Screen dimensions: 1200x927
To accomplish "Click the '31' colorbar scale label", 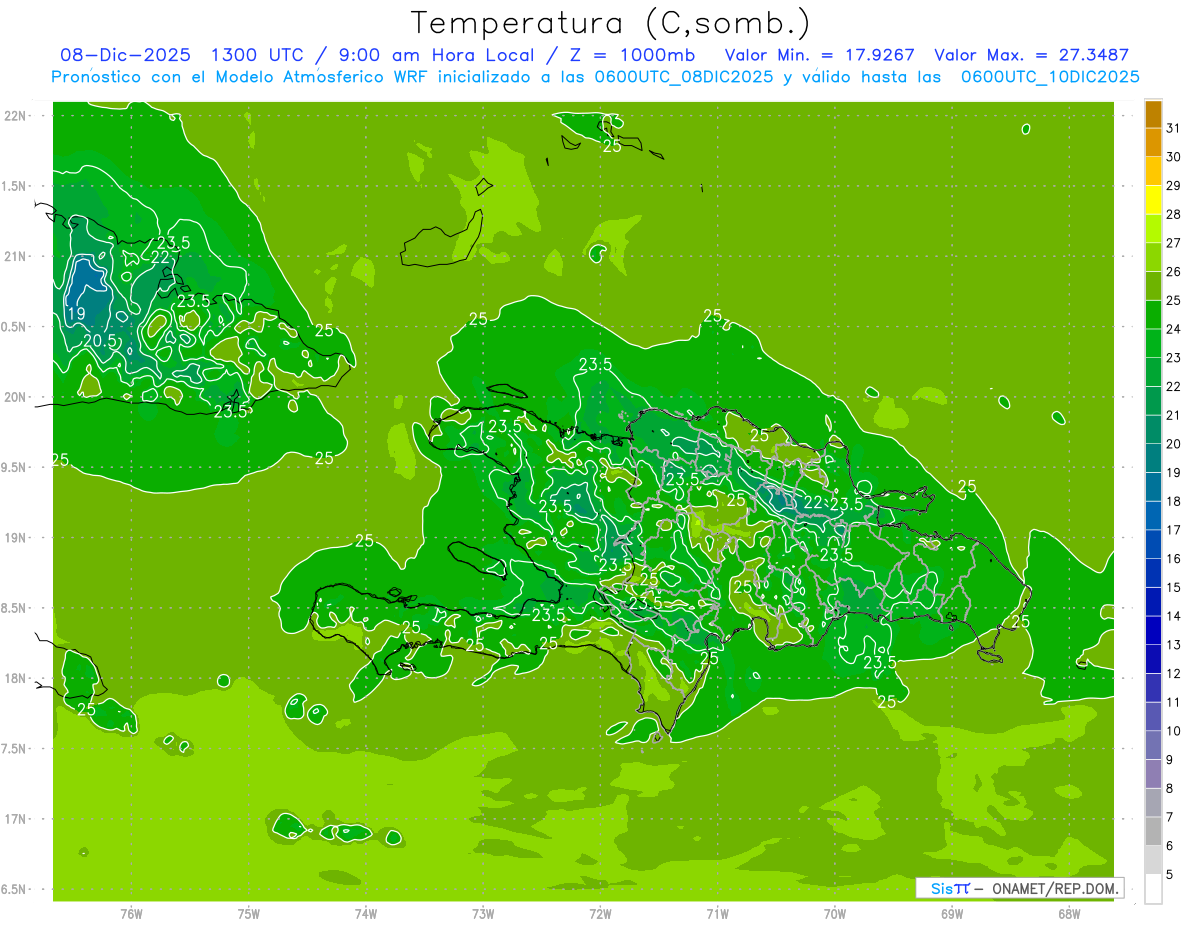I will [1174, 128].
